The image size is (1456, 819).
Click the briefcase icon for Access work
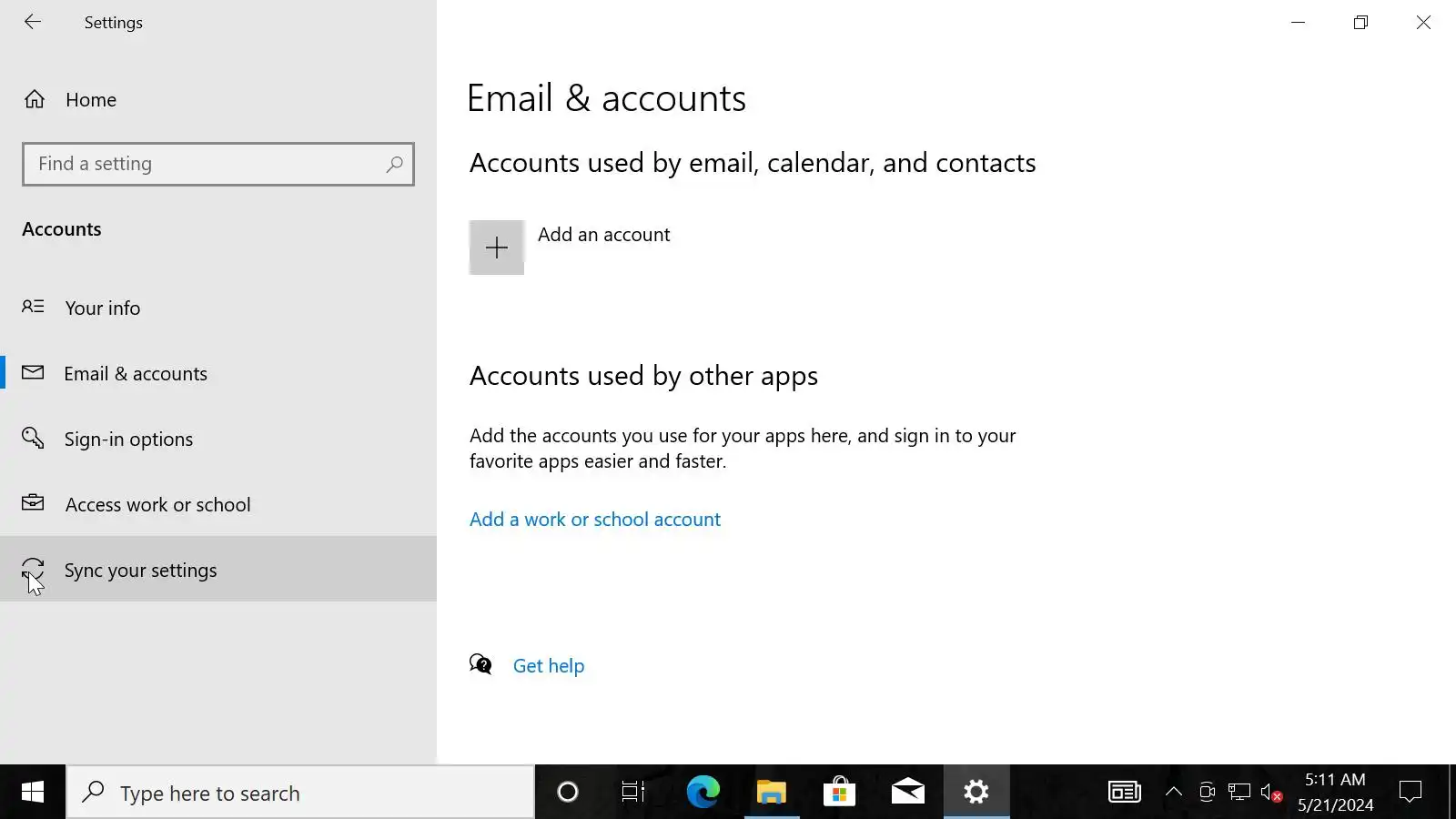(33, 502)
